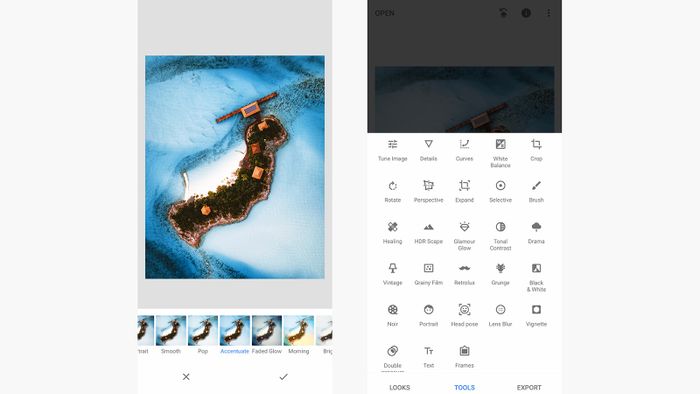Choose the Selective tool
This screenshot has width=700, height=394.
coord(500,191)
